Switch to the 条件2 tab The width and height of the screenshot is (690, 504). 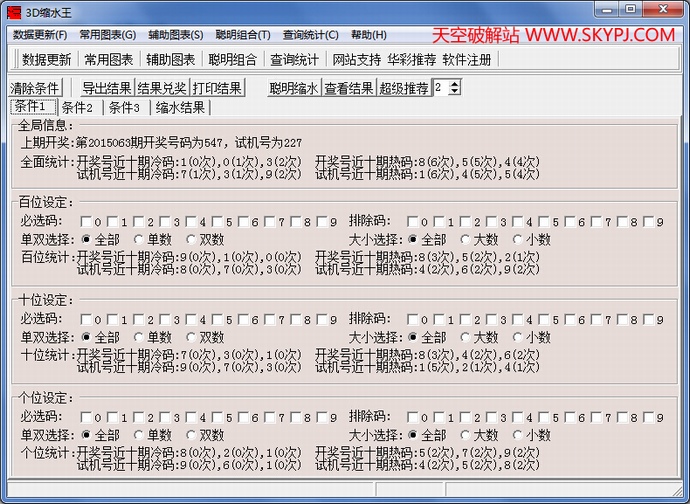pos(77,108)
